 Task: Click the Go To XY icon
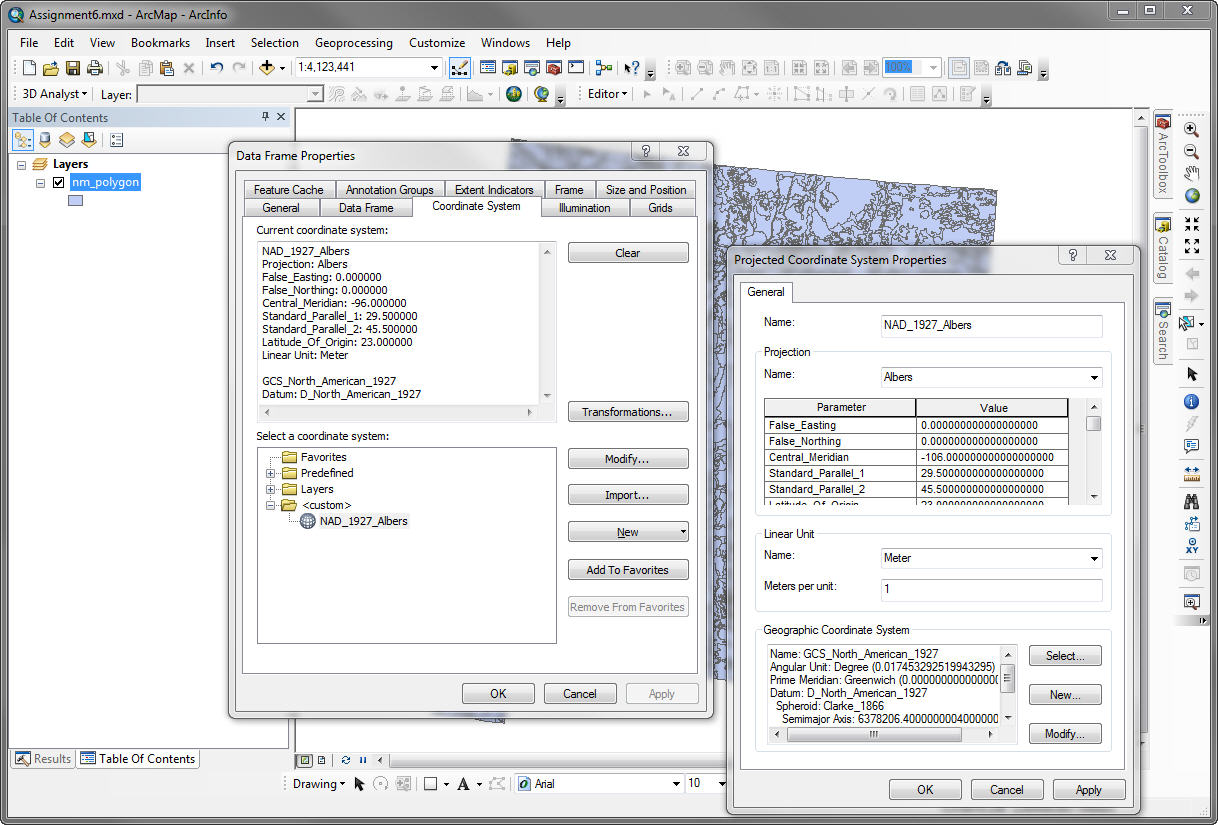point(1192,547)
